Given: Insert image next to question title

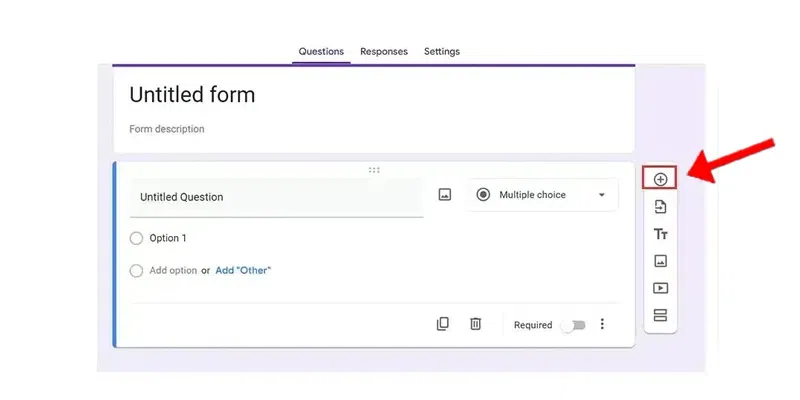Looking at the screenshot, I should coord(445,195).
